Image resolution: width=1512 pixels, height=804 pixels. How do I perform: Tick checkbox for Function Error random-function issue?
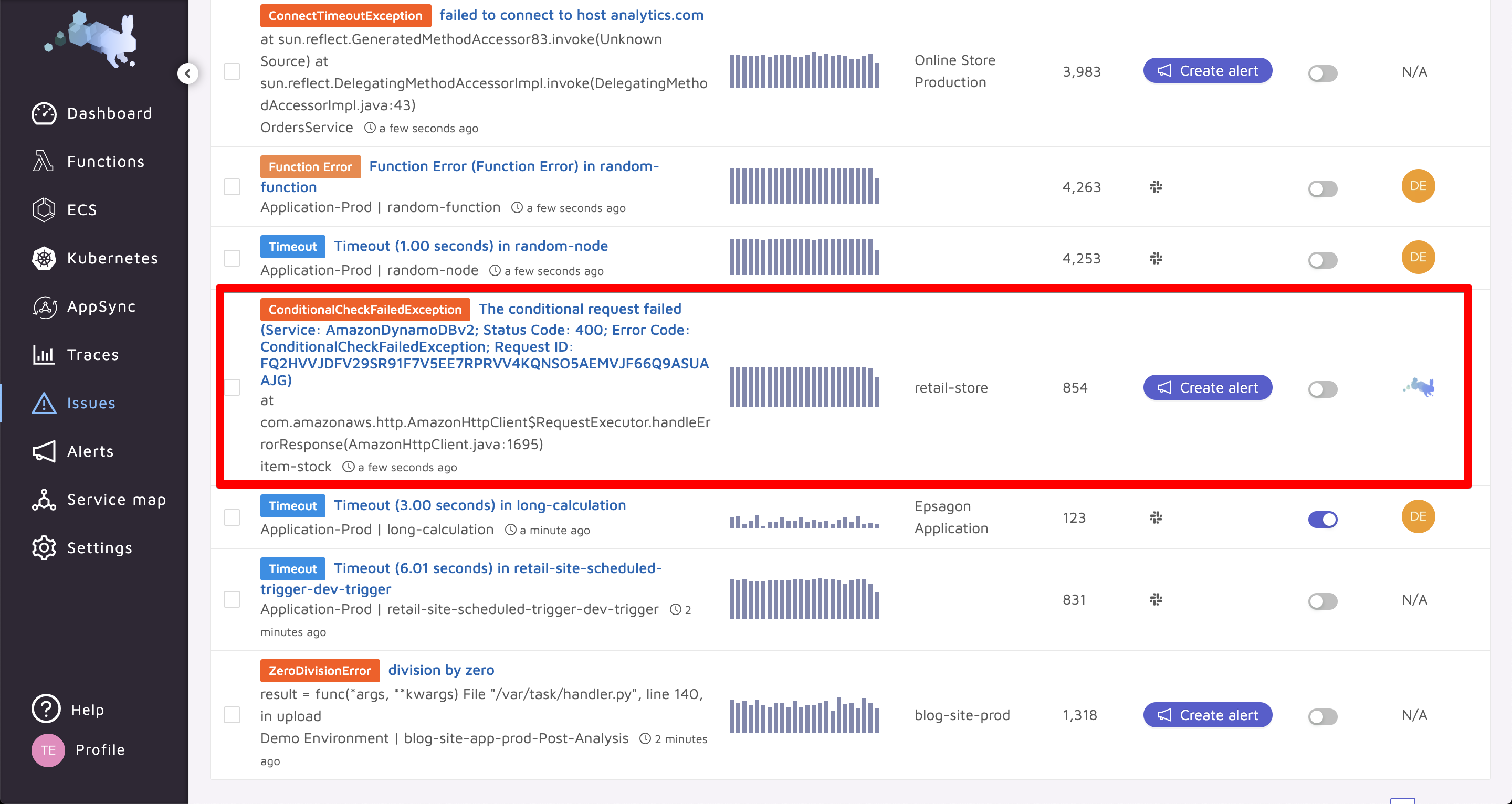233,187
